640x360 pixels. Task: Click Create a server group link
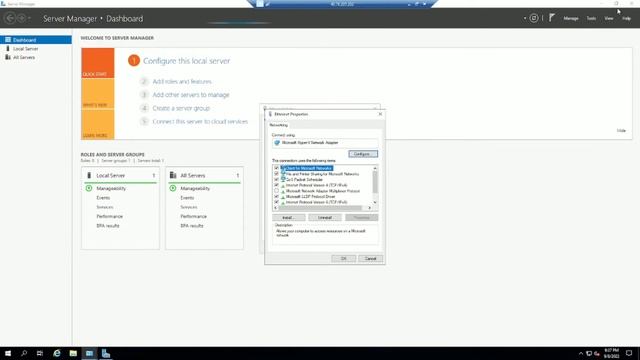click(181, 108)
